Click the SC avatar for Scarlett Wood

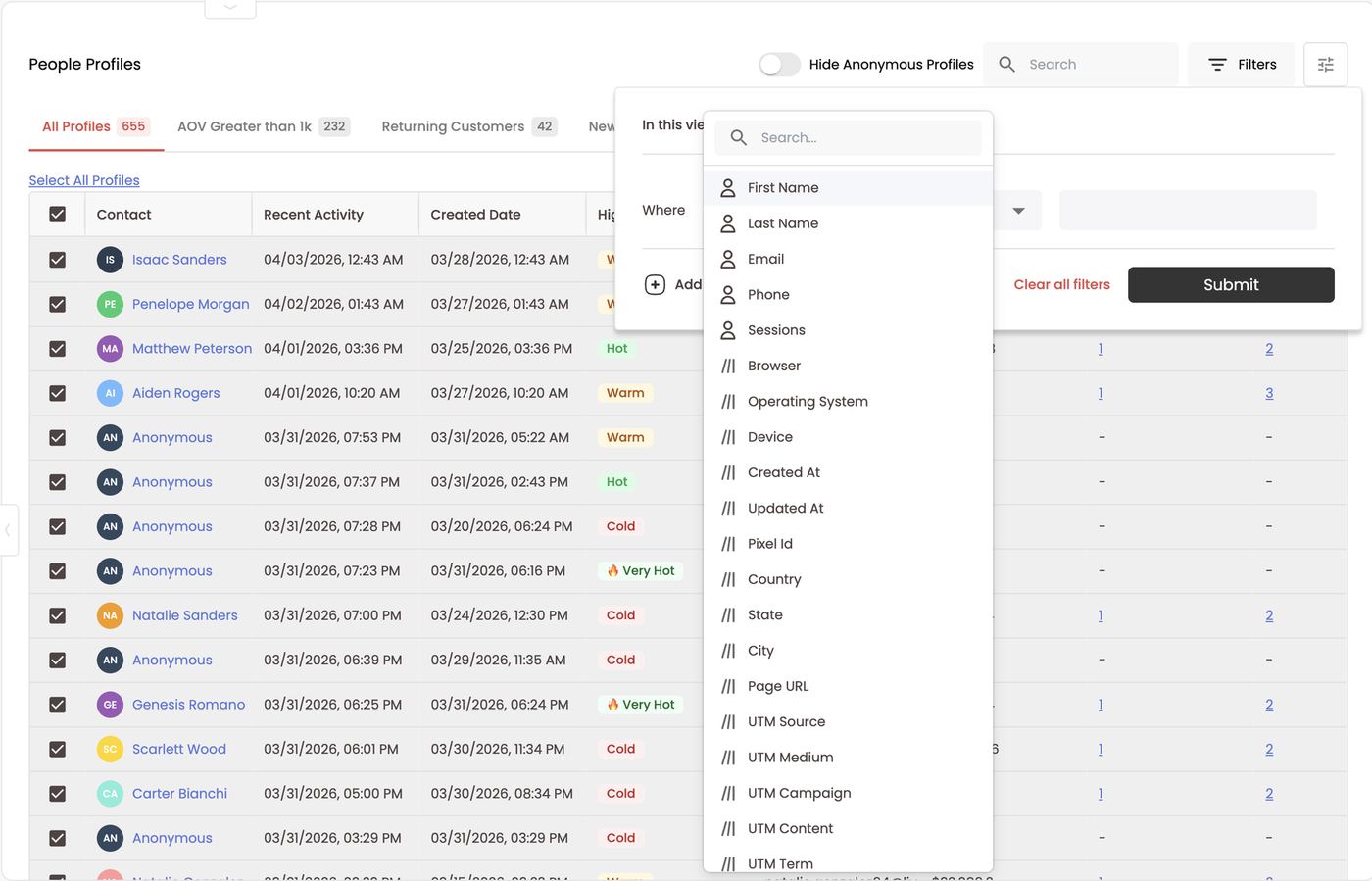[110, 749]
